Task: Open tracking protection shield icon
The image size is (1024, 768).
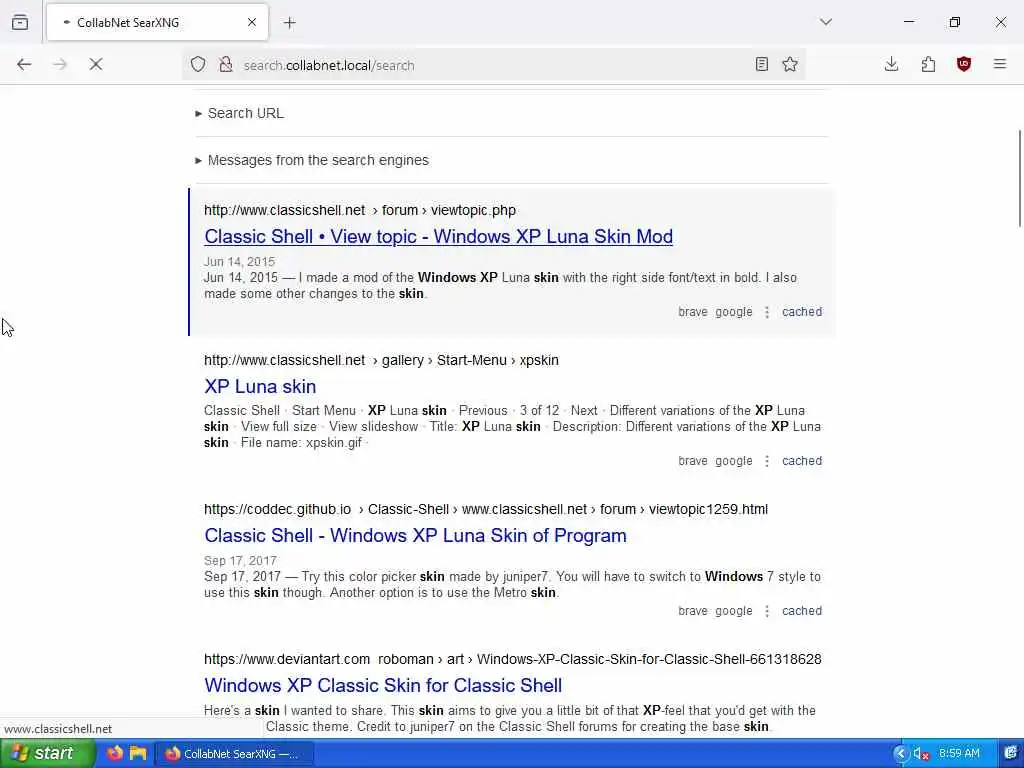Action: point(198,64)
